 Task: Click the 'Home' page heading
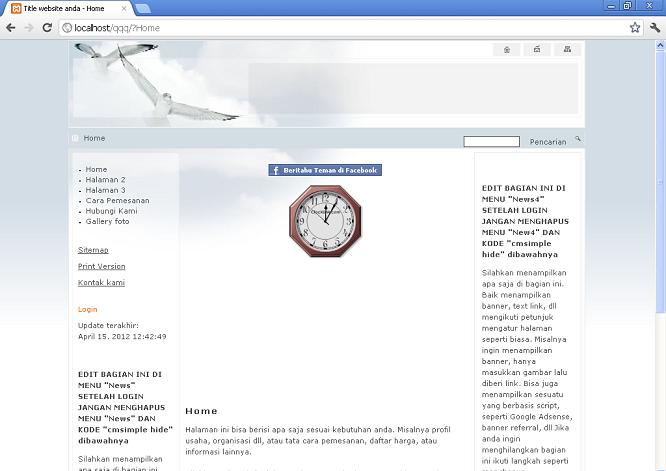pyautogui.click(x=201, y=411)
